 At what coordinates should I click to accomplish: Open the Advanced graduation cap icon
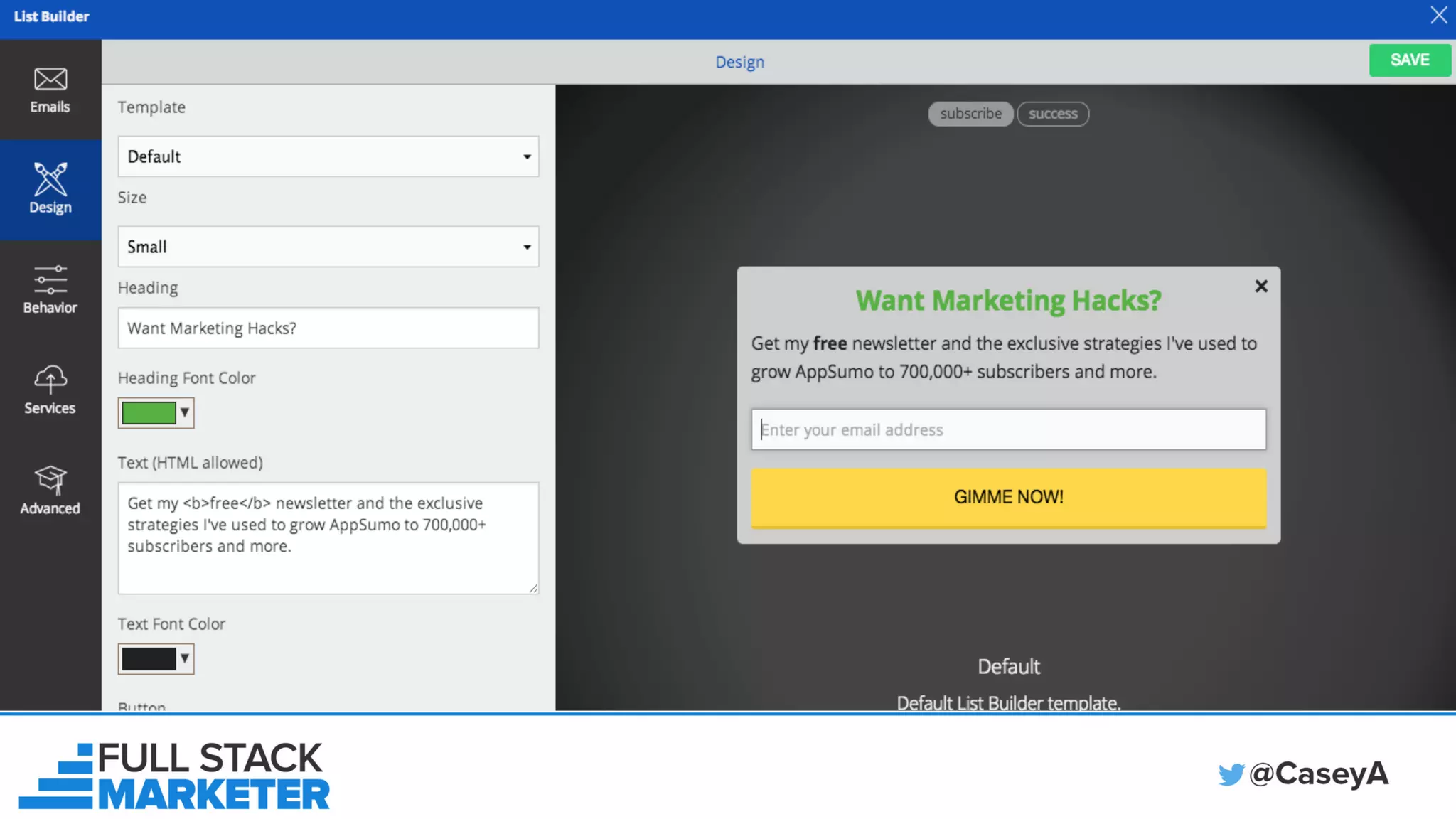point(50,480)
